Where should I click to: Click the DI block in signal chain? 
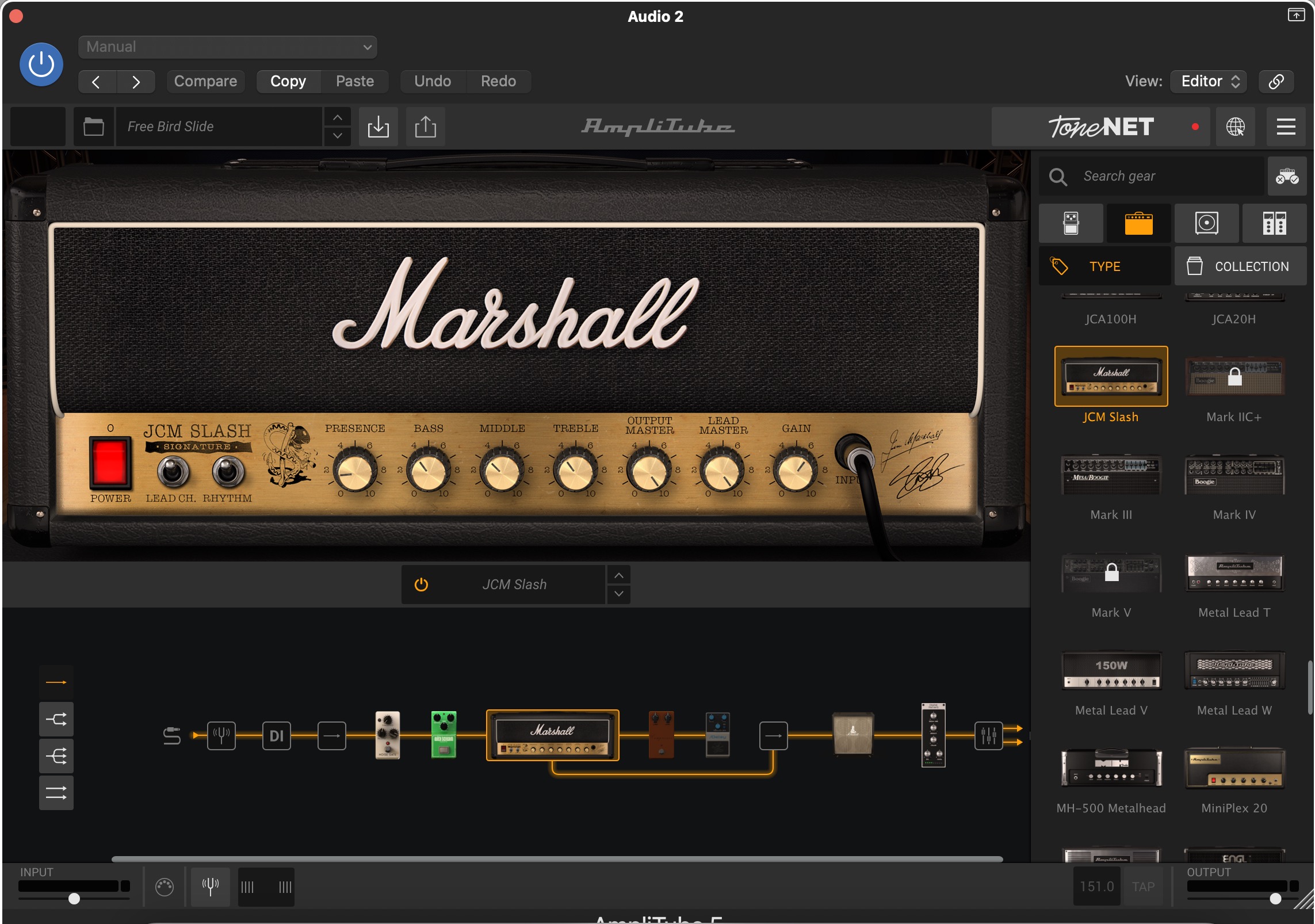pos(277,735)
